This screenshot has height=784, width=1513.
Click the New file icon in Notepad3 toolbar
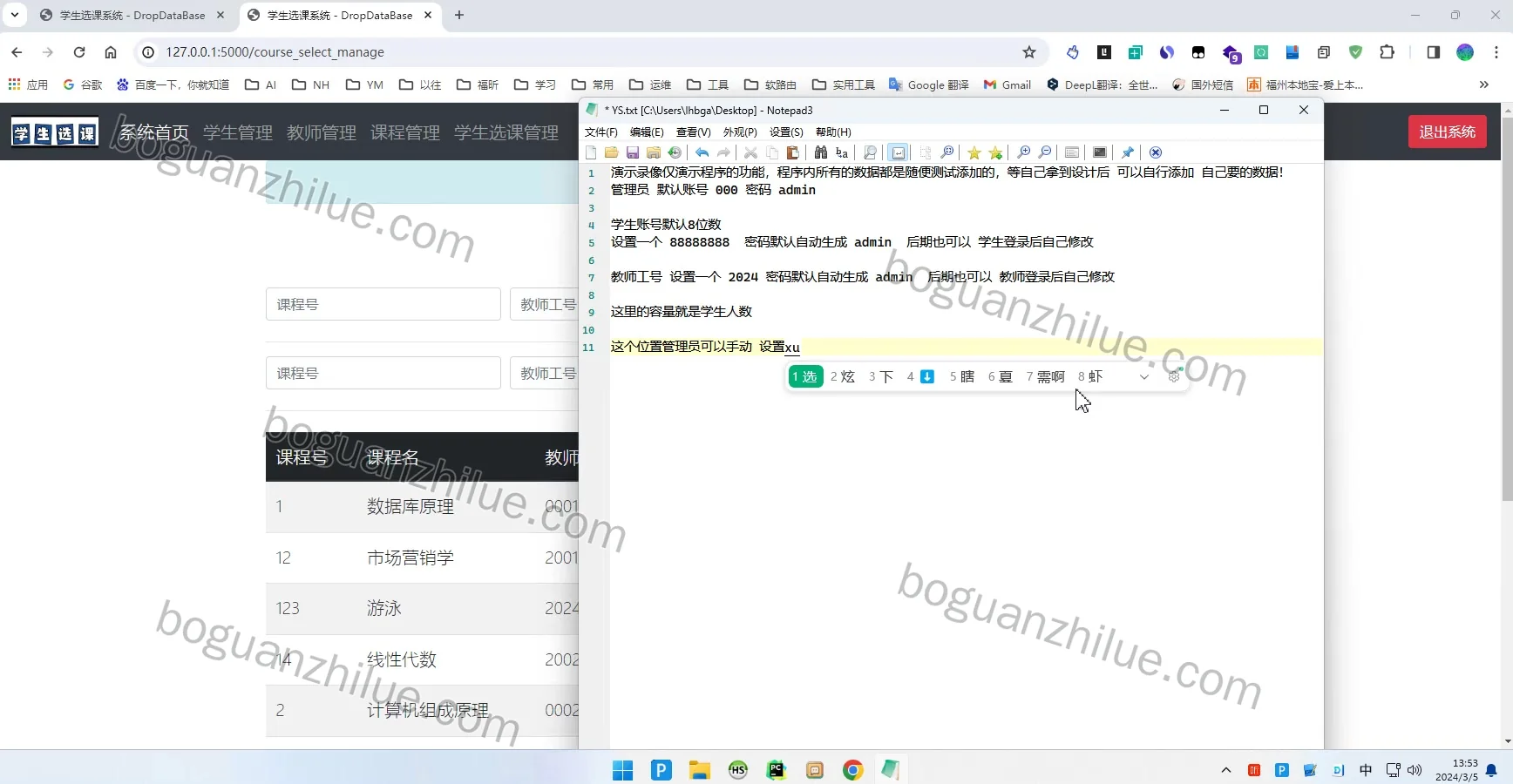click(x=591, y=152)
